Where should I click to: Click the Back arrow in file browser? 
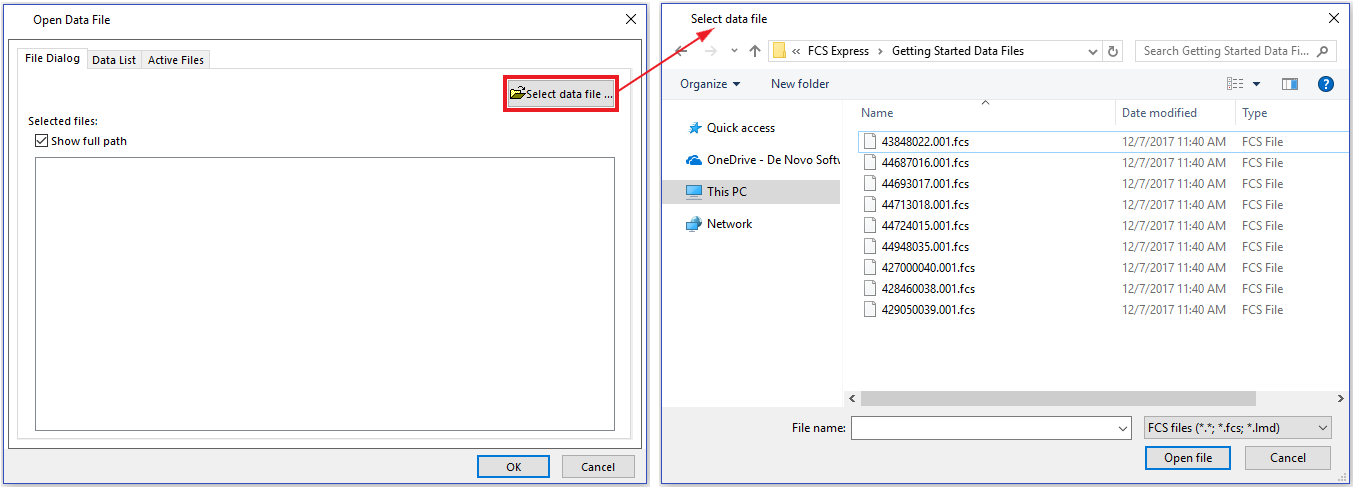pyautogui.click(x=681, y=51)
